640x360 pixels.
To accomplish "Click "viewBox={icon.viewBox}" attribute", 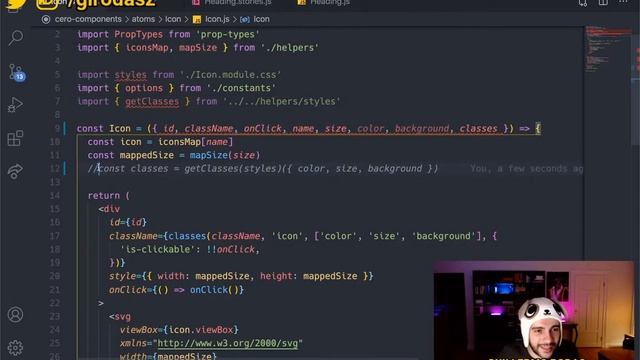I will point(179,330).
